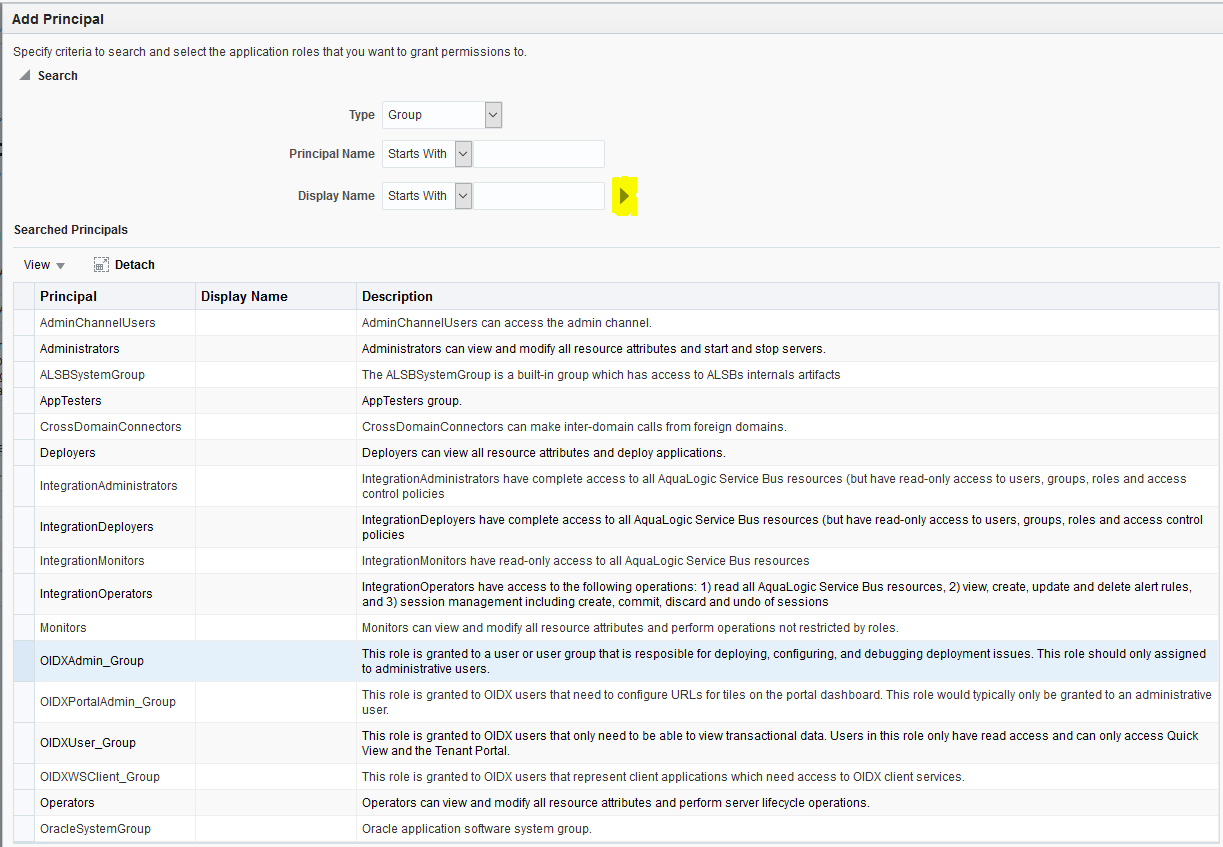The height and width of the screenshot is (847, 1223).
Task: Open the Display Name 'Starts With' dropdown
Action: pos(461,195)
